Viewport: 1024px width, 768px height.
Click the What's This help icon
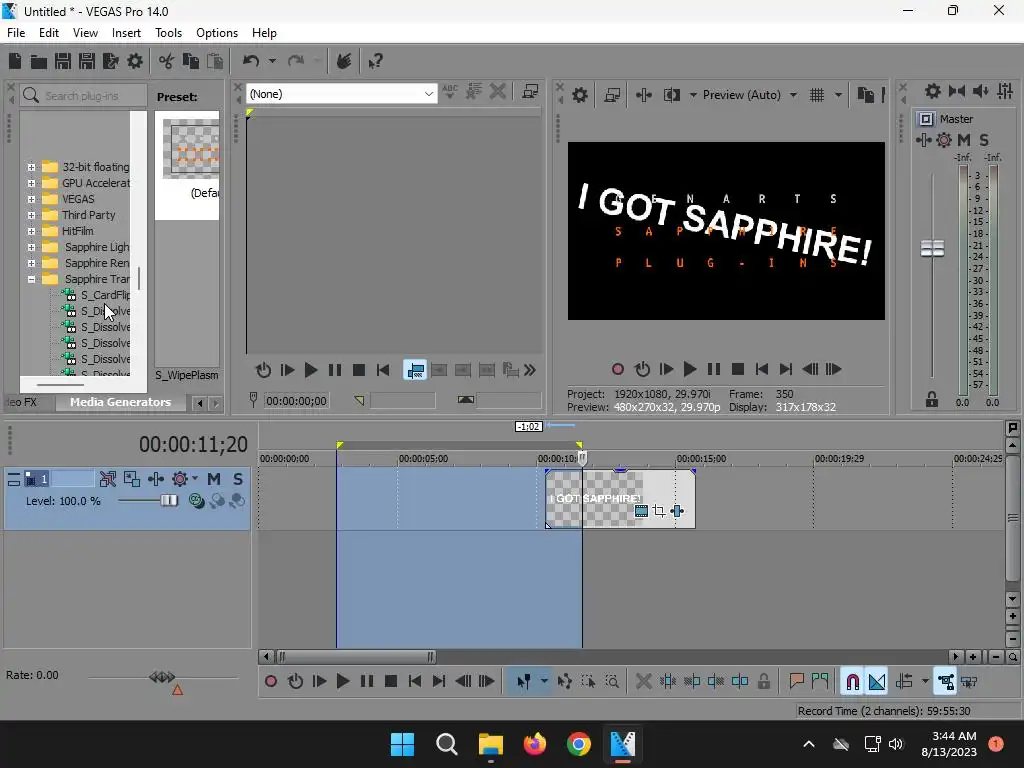click(375, 61)
